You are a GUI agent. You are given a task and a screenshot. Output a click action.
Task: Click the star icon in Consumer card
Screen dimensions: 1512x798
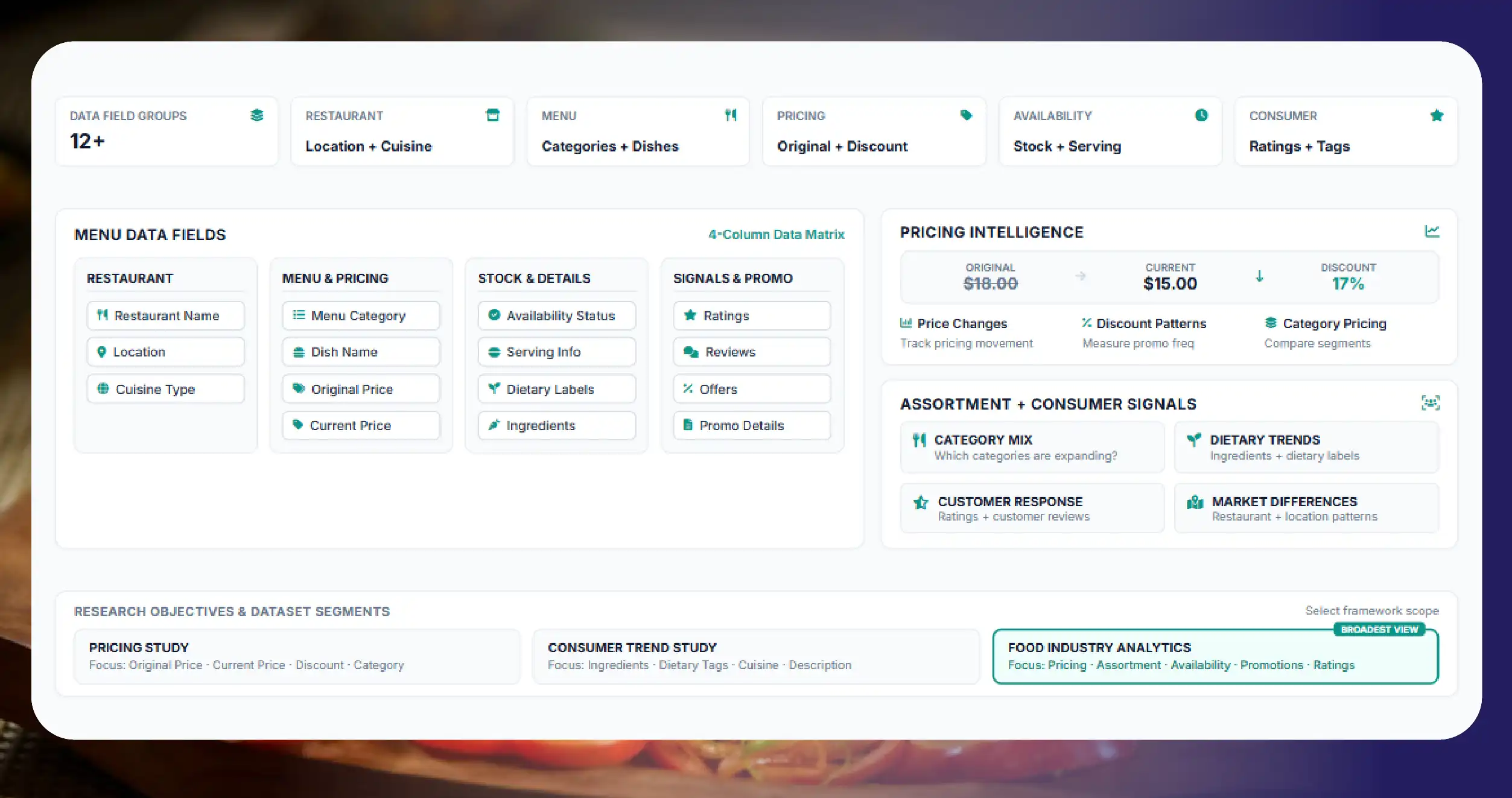click(x=1437, y=115)
